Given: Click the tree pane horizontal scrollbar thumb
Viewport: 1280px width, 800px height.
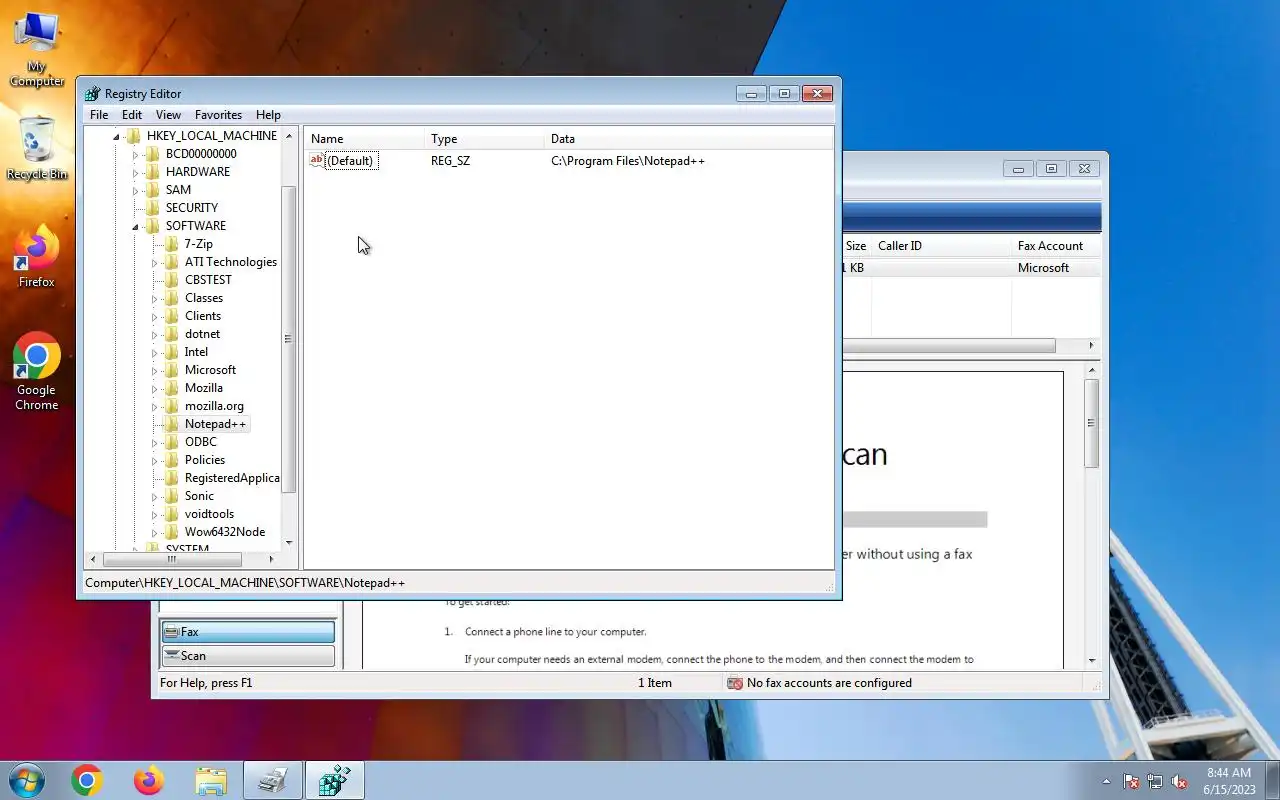Looking at the screenshot, I should pyautogui.click(x=171, y=559).
